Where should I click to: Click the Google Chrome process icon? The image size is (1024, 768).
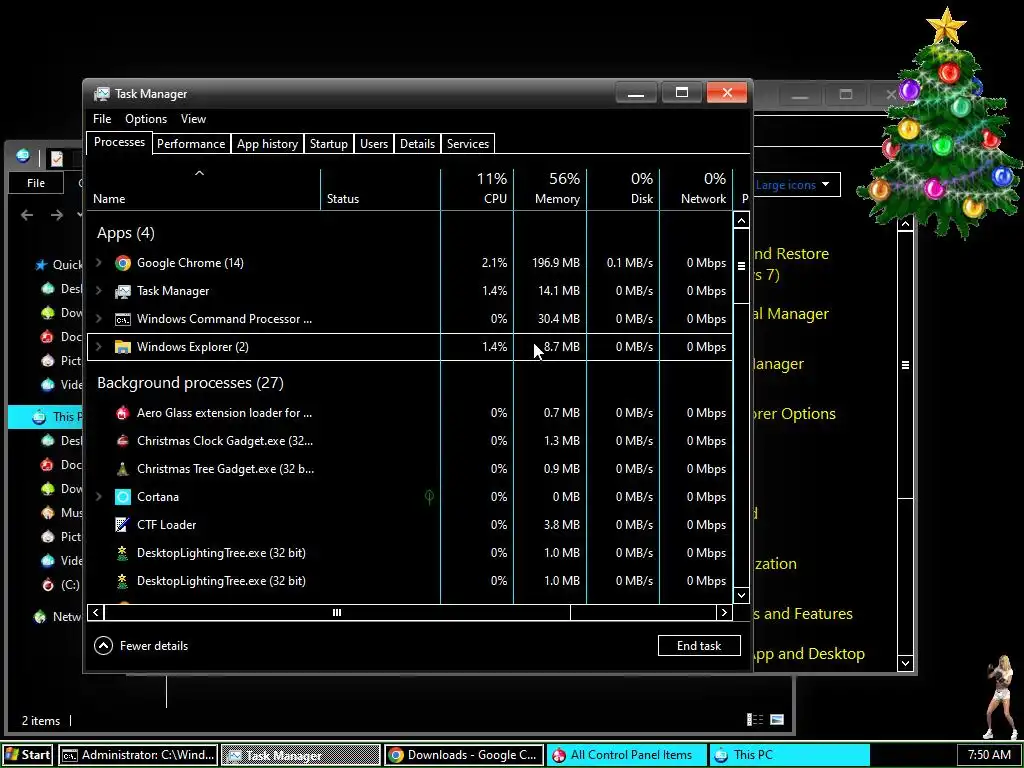coord(123,263)
